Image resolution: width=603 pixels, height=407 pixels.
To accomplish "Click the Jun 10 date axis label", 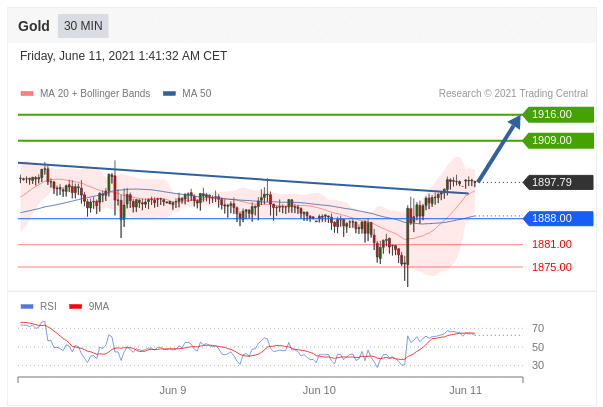I will [319, 390].
